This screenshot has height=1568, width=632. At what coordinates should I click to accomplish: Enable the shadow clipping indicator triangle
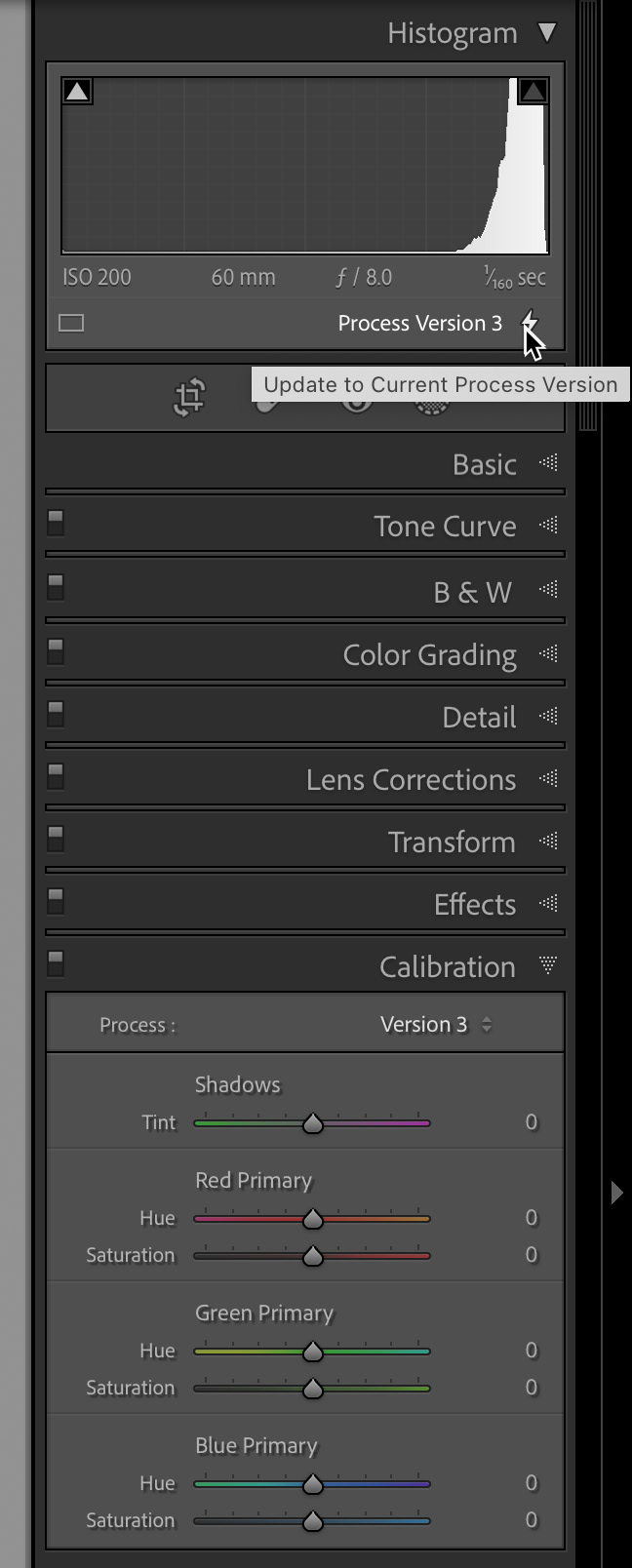[76, 90]
